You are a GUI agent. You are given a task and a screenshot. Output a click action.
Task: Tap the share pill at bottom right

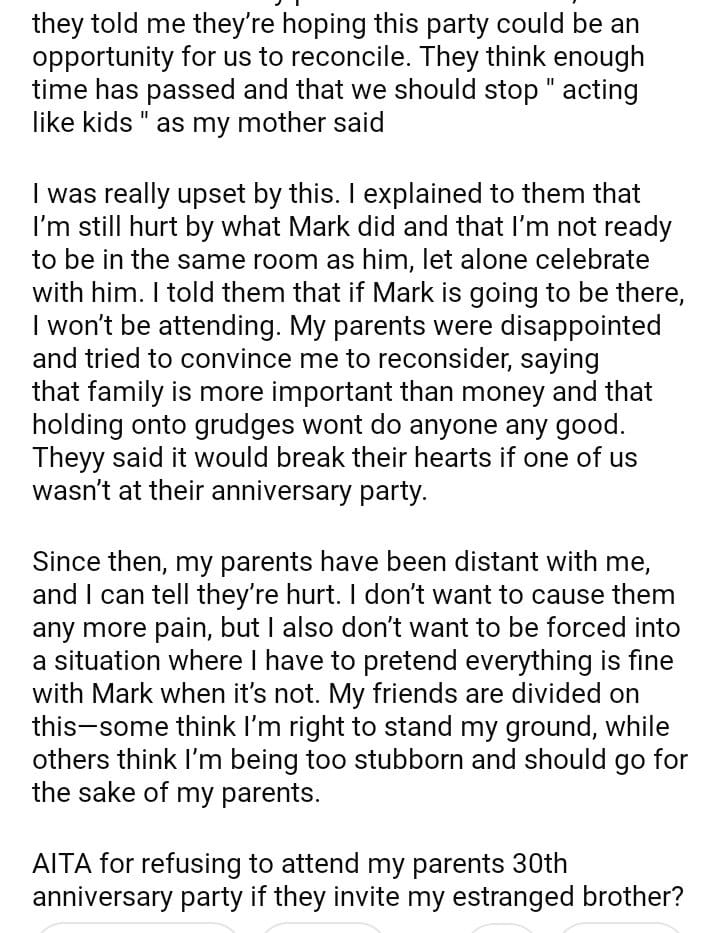tap(620, 927)
